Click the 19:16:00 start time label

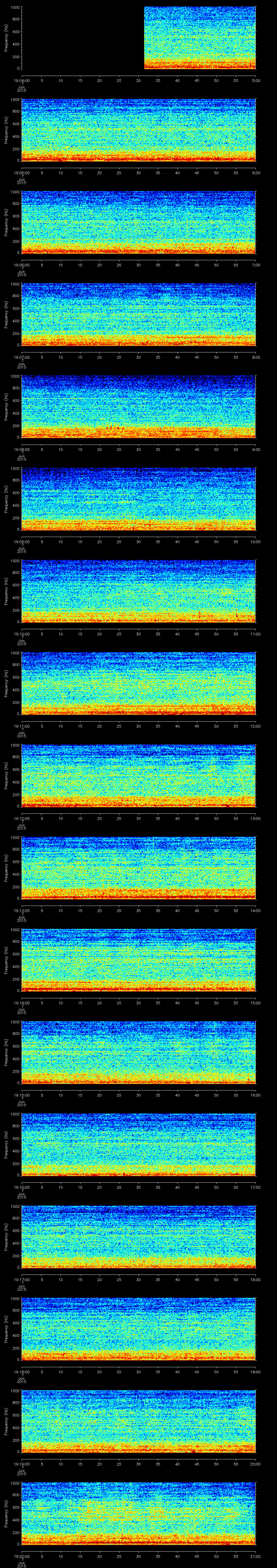pos(22,1187)
